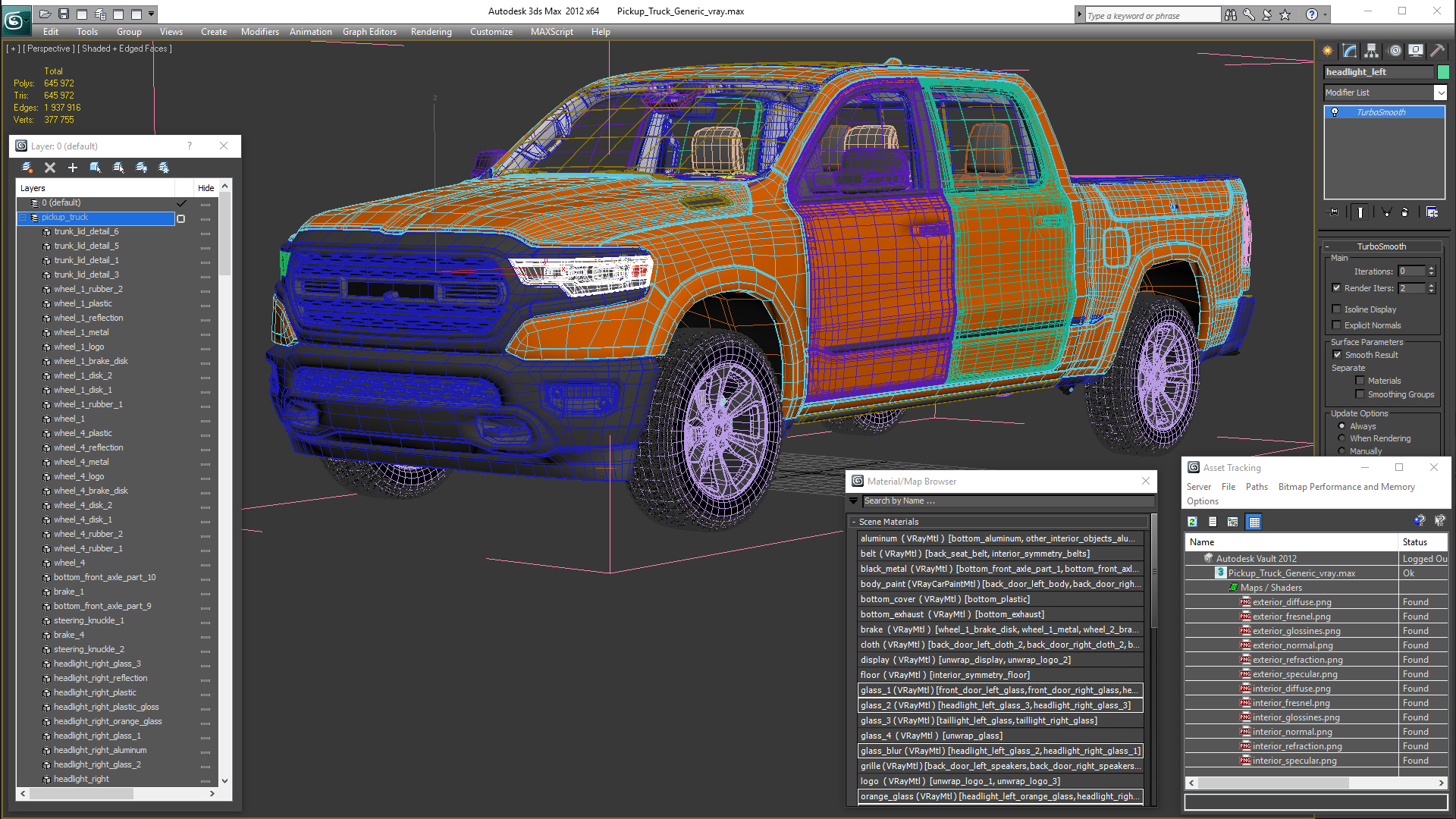Open Bitmap Performance and Memory menu
The image size is (1456, 819).
(x=1346, y=487)
